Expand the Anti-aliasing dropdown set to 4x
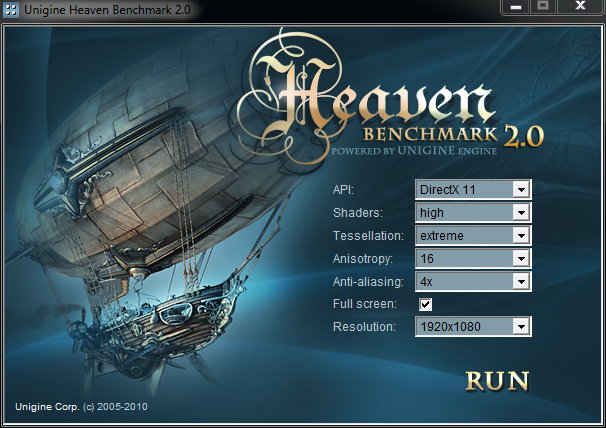Screen dimensions: 606x428 coord(473,281)
